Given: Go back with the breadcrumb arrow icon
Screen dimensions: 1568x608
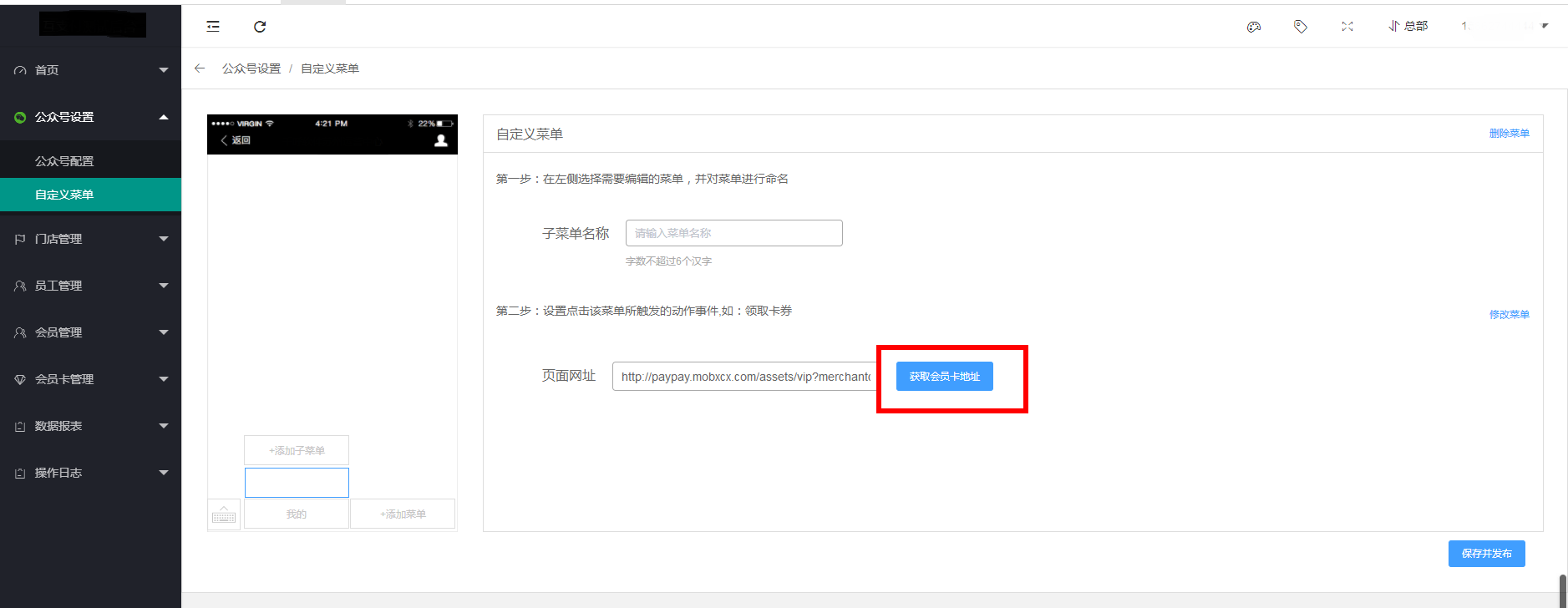Looking at the screenshot, I should (x=200, y=68).
